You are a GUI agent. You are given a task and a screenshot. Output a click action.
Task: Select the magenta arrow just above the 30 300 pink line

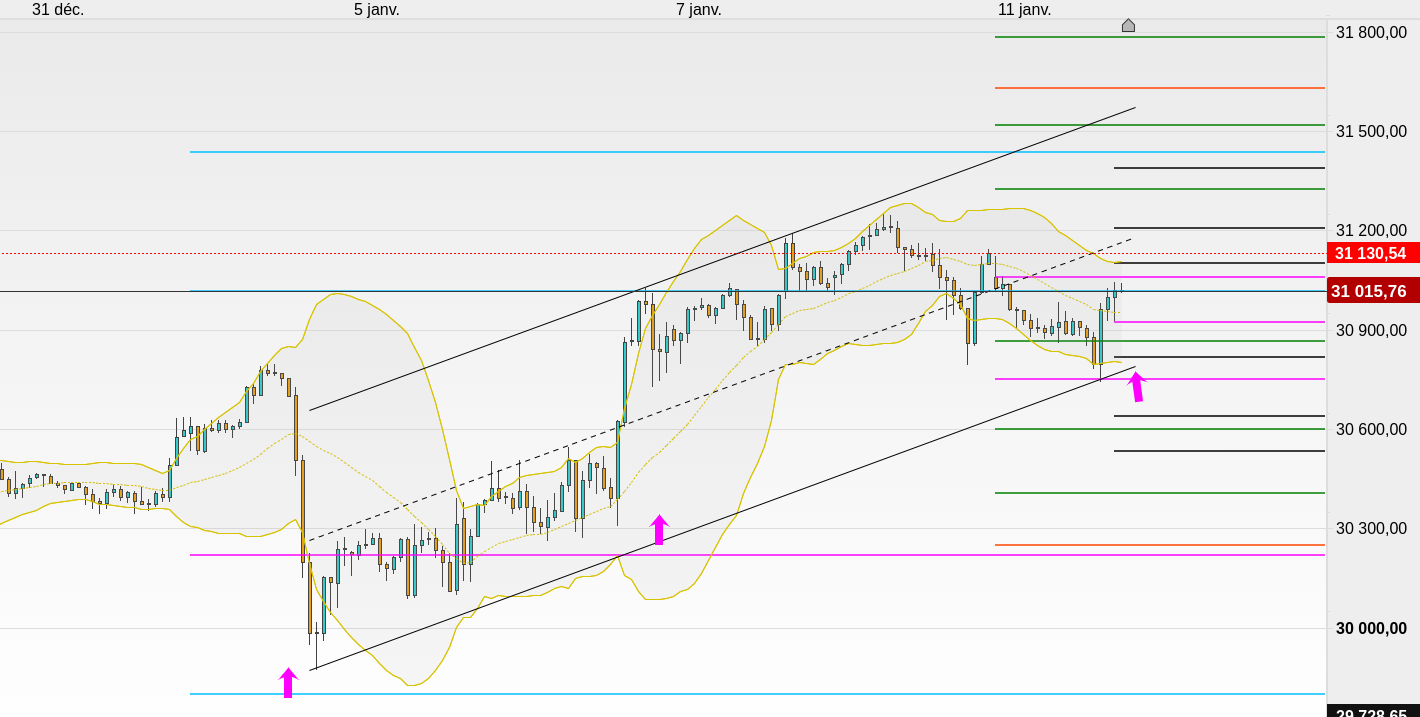coord(659,530)
